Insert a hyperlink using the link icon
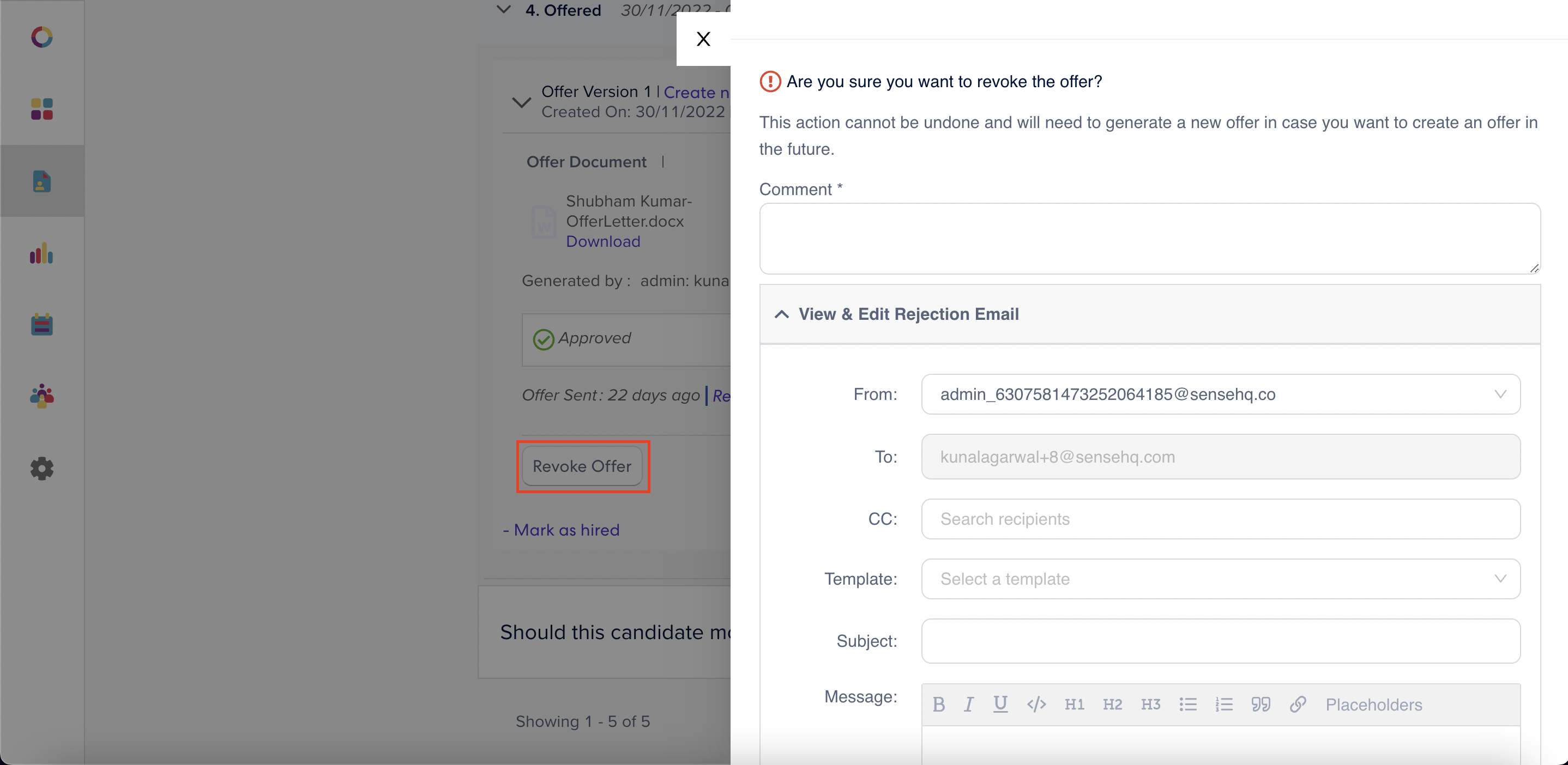Image resolution: width=1568 pixels, height=765 pixels. click(x=1297, y=704)
